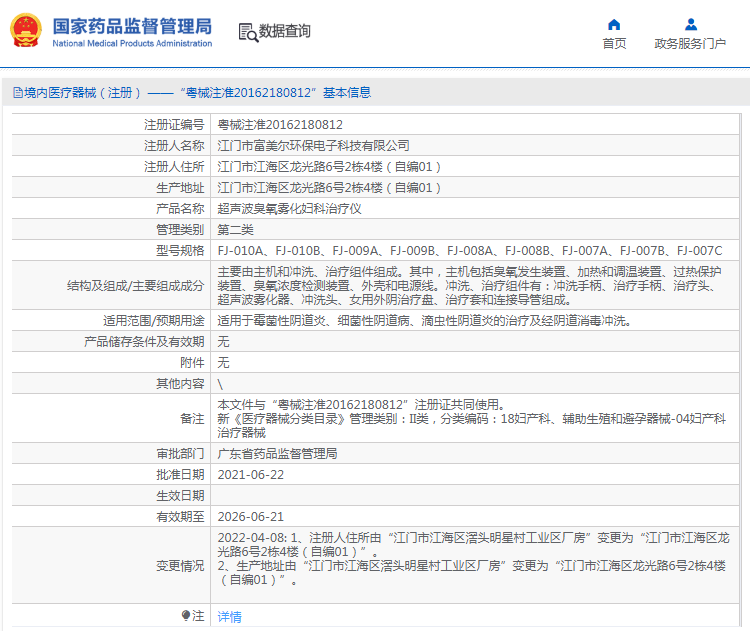
Task: Open 政务服务门户 portal link
Action: click(x=690, y=44)
